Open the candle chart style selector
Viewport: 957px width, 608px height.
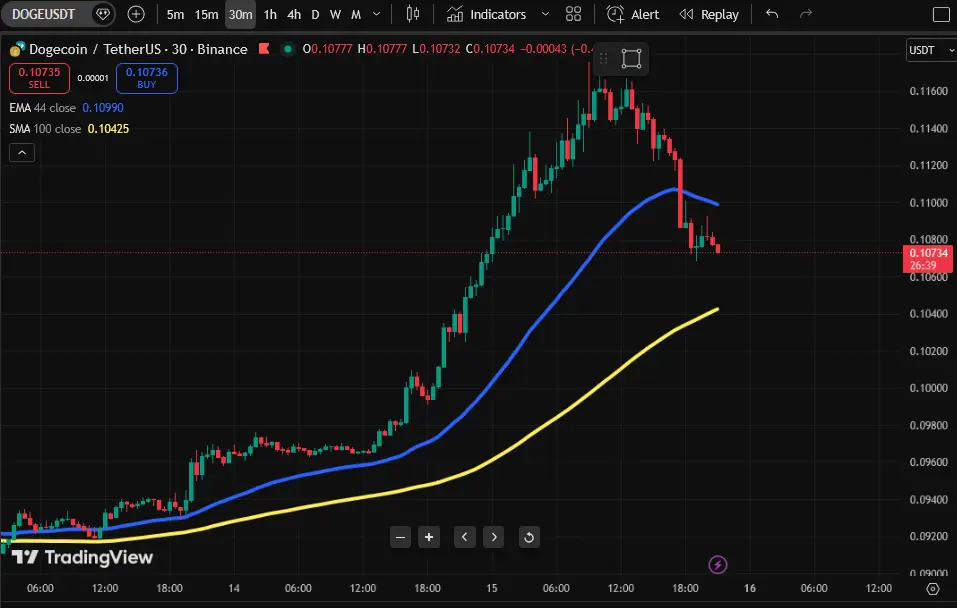(x=413, y=14)
